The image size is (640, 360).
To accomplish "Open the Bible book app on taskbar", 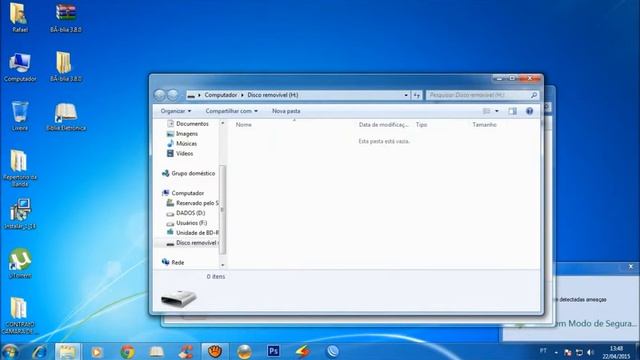I will (156, 351).
